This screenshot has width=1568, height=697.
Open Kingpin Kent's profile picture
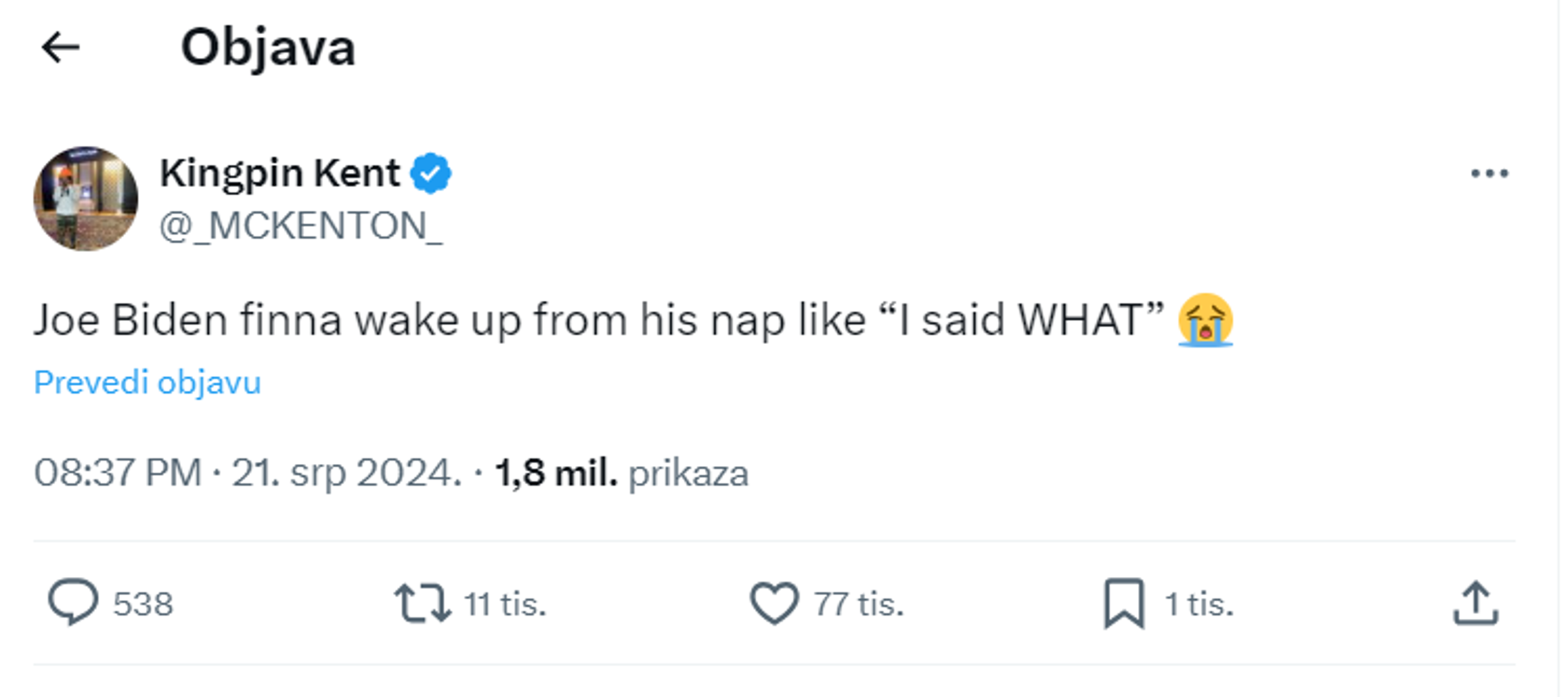[86, 199]
